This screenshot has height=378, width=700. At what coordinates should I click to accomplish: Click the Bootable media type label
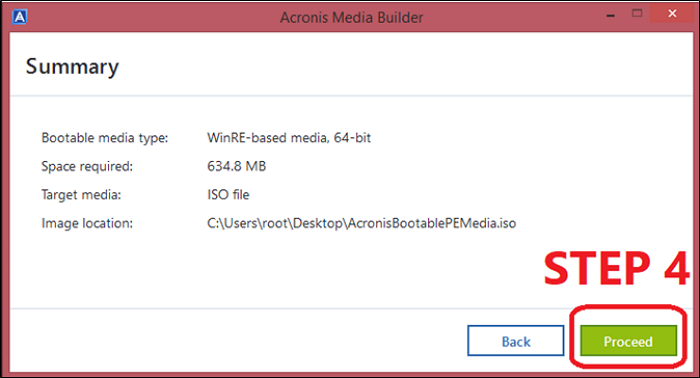104,137
